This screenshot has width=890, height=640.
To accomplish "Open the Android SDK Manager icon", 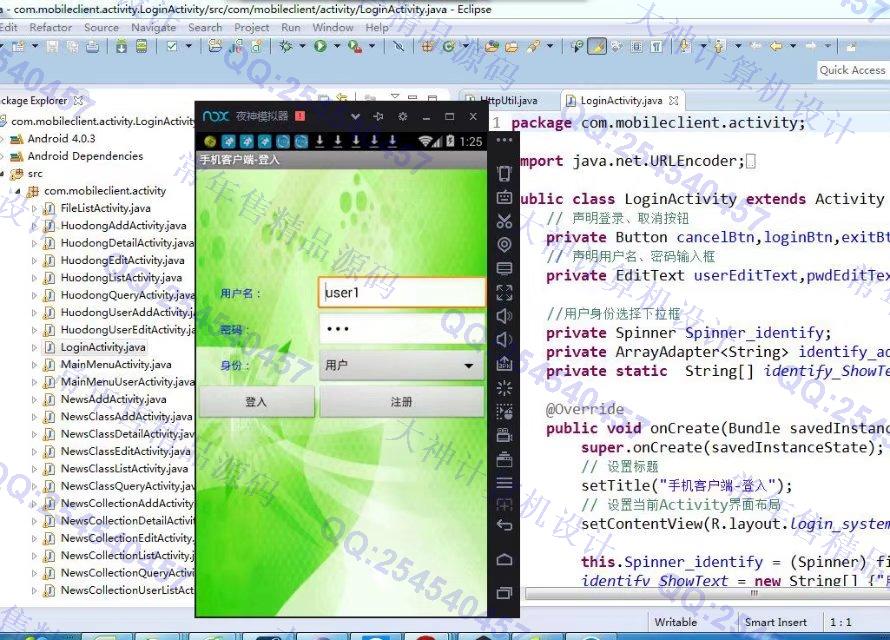I will 121,47.
